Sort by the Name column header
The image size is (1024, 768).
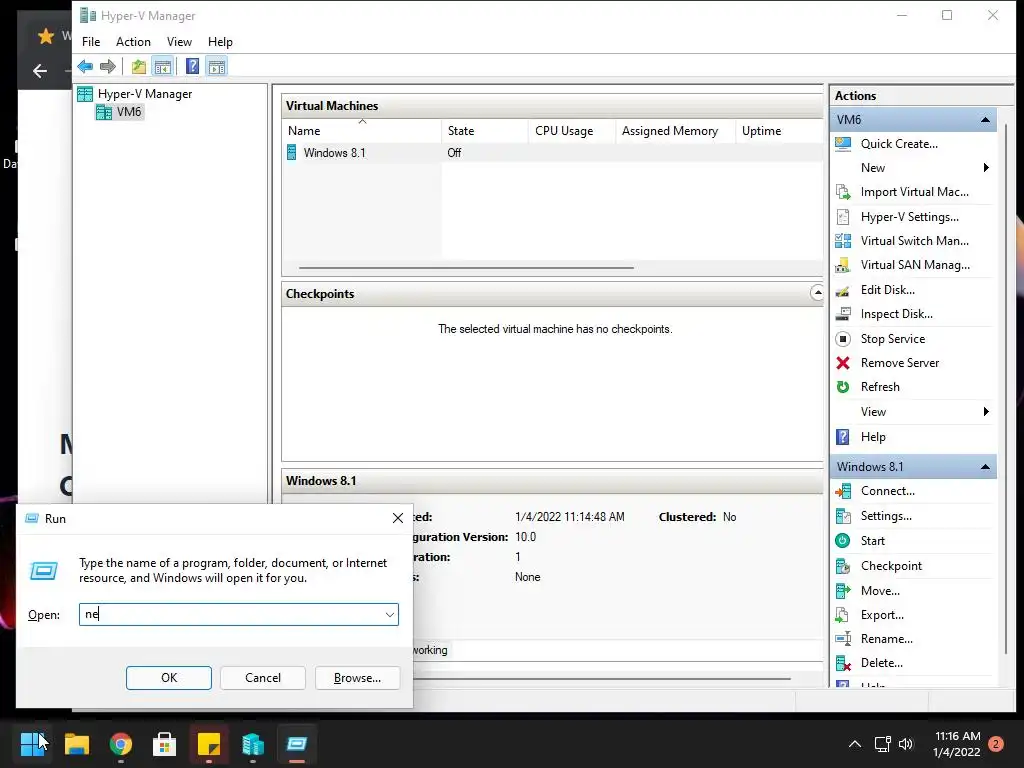click(361, 131)
